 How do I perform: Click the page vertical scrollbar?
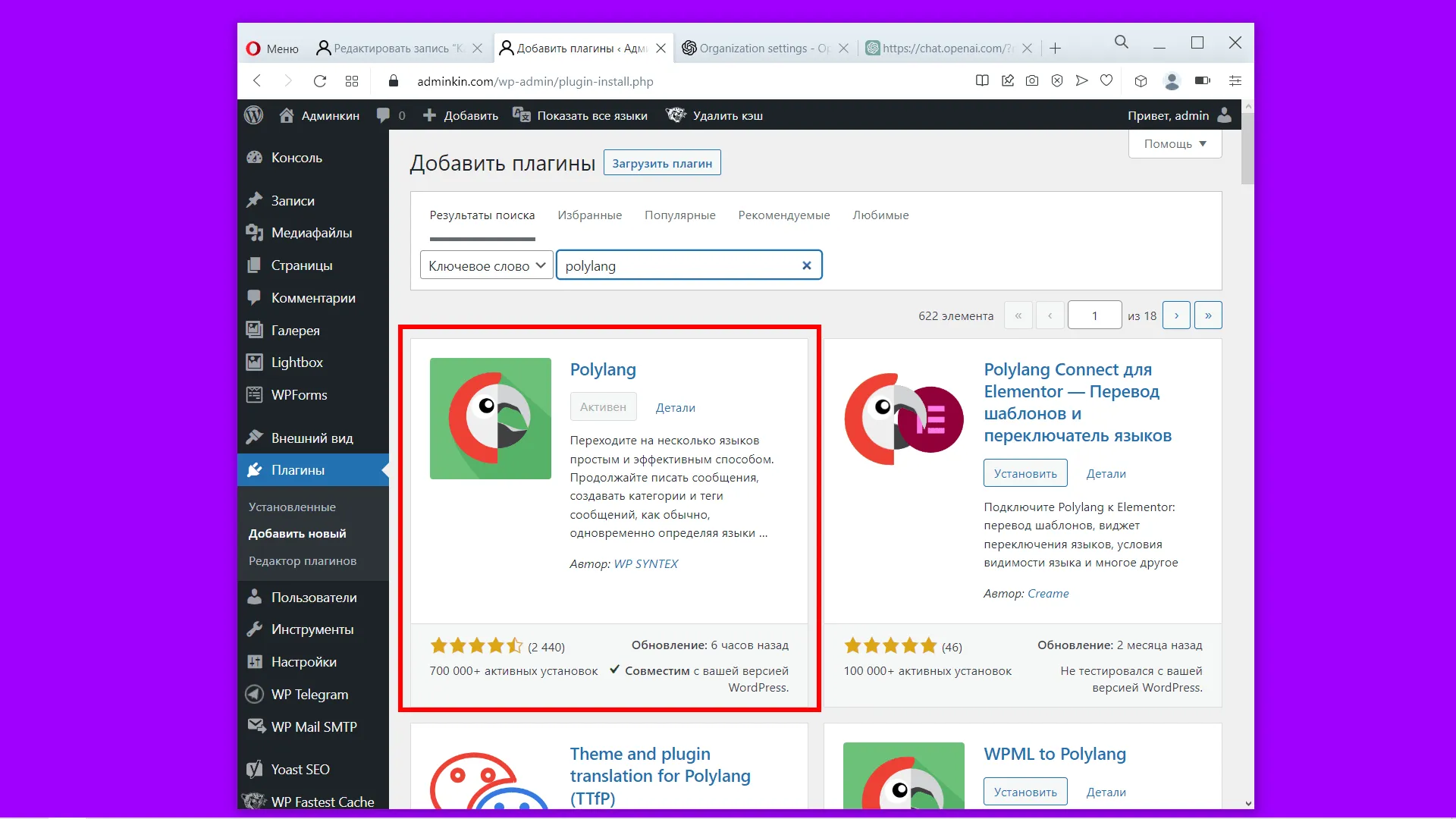1247,149
